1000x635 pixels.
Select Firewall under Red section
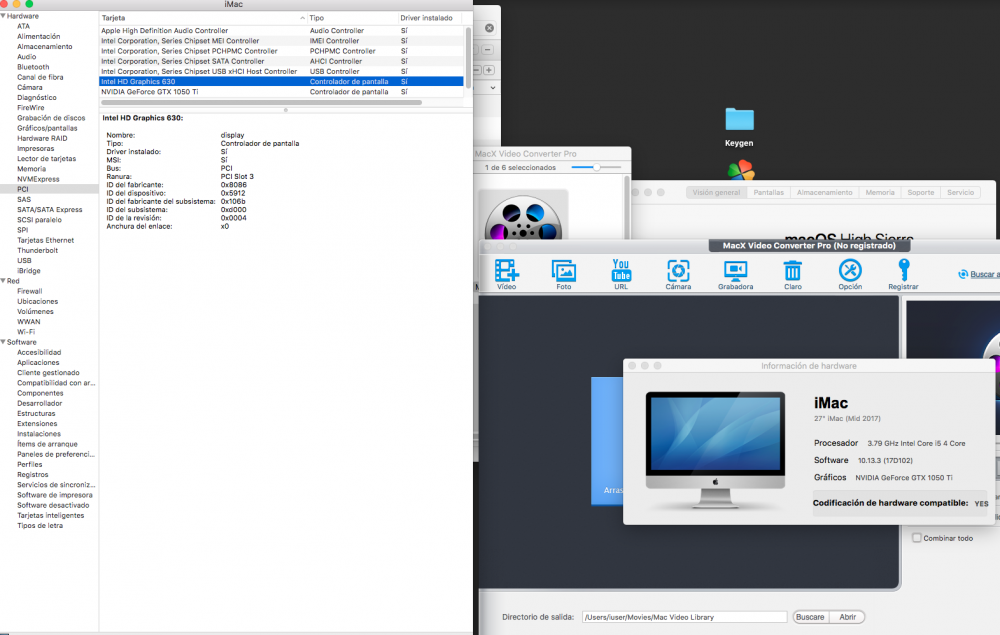[30, 291]
